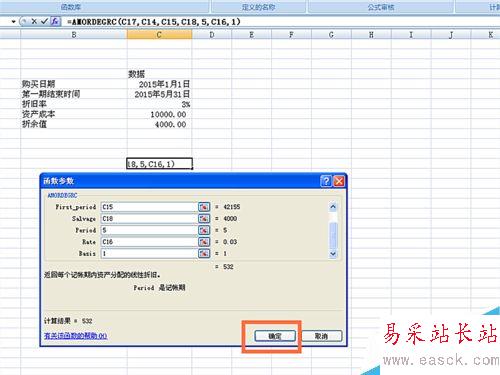Click the cell showing 2015年5月31日

tap(159, 94)
